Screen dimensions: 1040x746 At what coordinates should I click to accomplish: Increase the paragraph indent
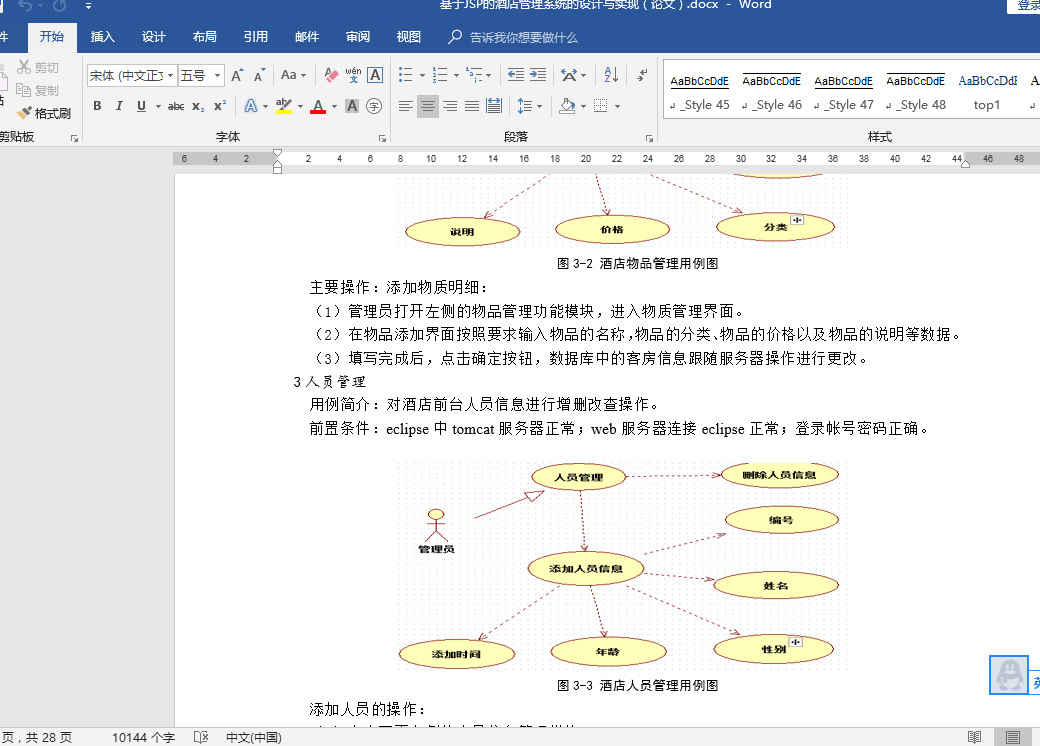point(538,75)
